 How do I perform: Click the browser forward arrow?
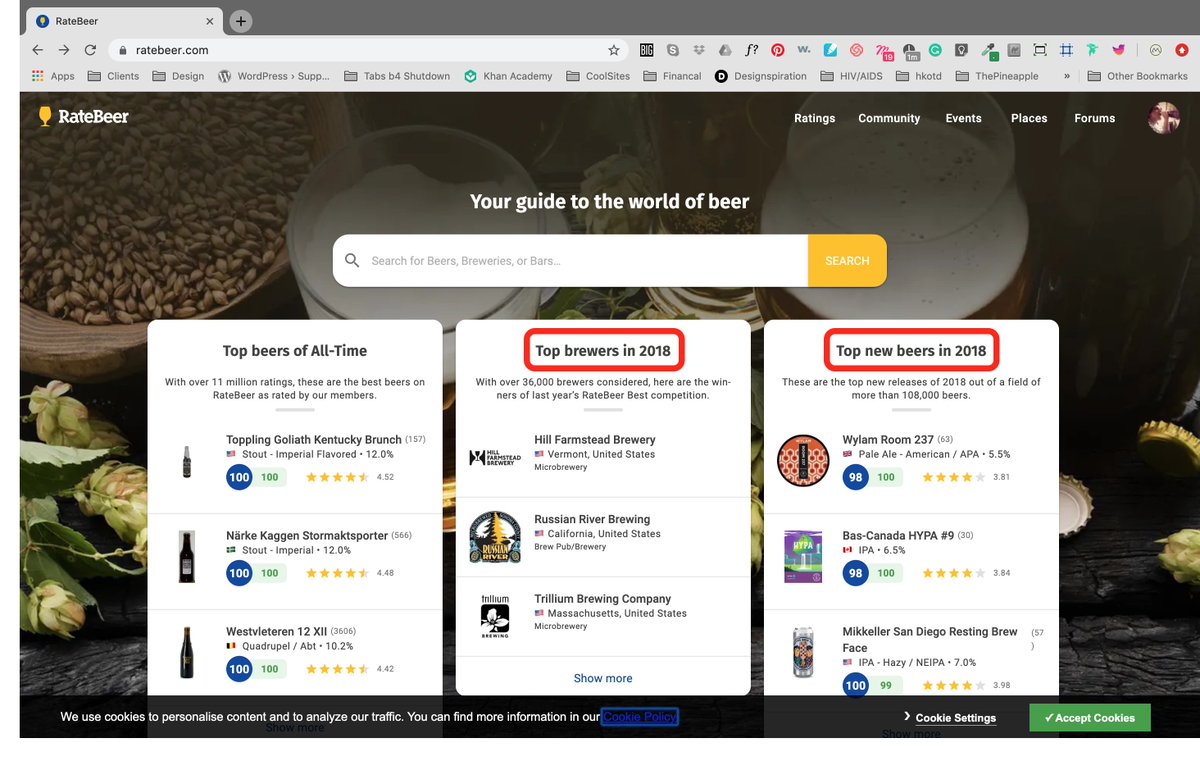(64, 50)
